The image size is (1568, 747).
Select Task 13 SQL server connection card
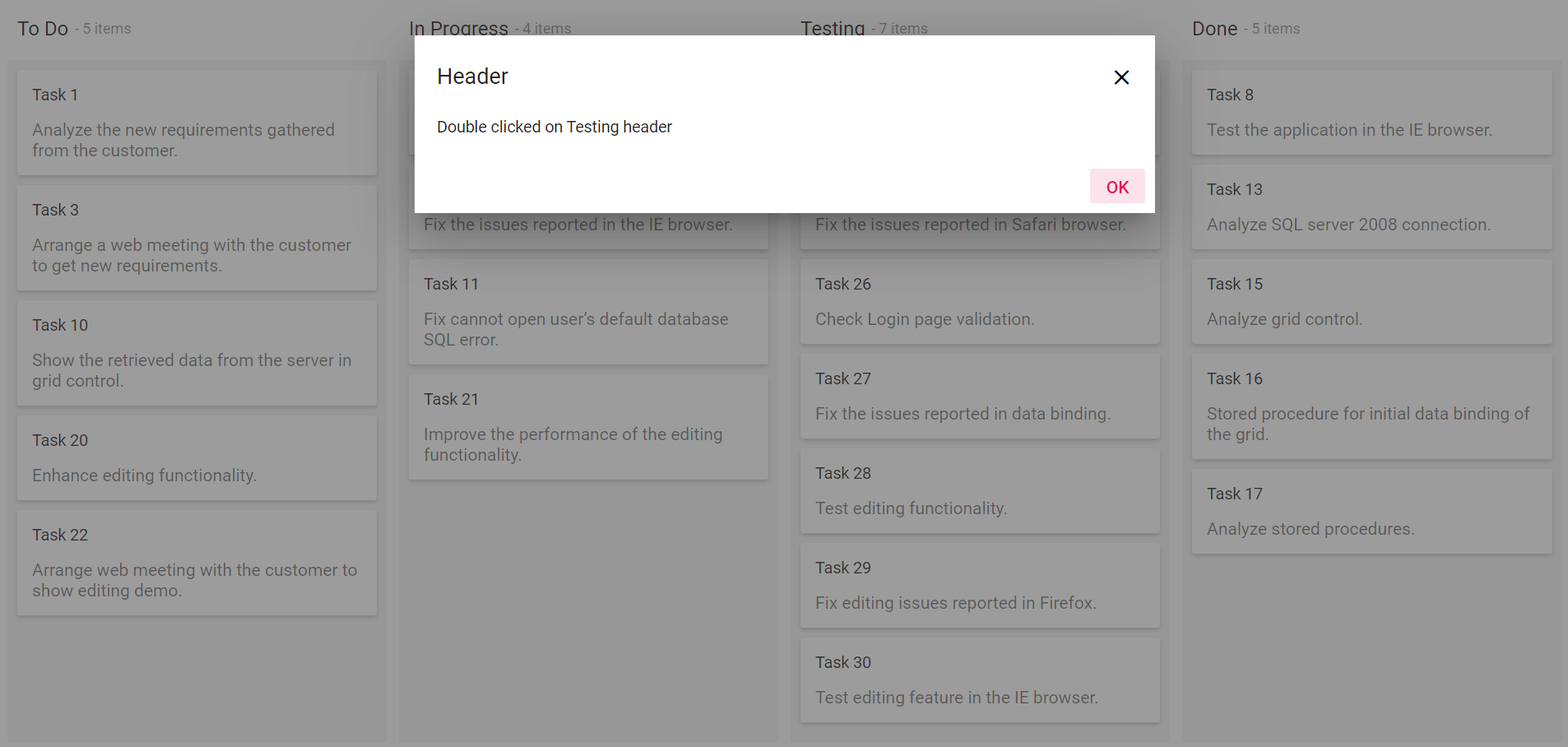click(1372, 207)
